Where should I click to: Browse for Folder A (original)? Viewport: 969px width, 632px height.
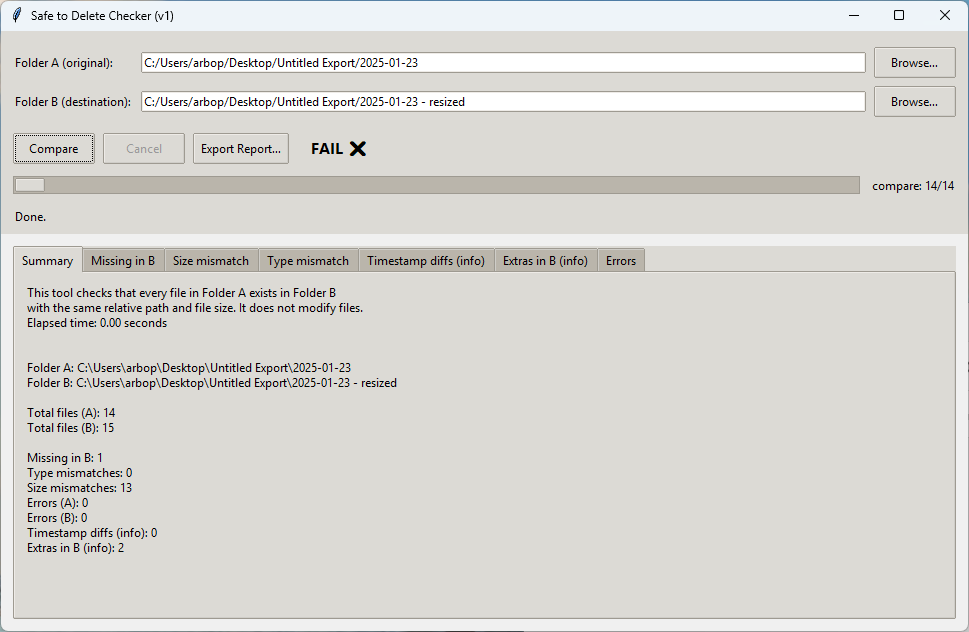[913, 62]
